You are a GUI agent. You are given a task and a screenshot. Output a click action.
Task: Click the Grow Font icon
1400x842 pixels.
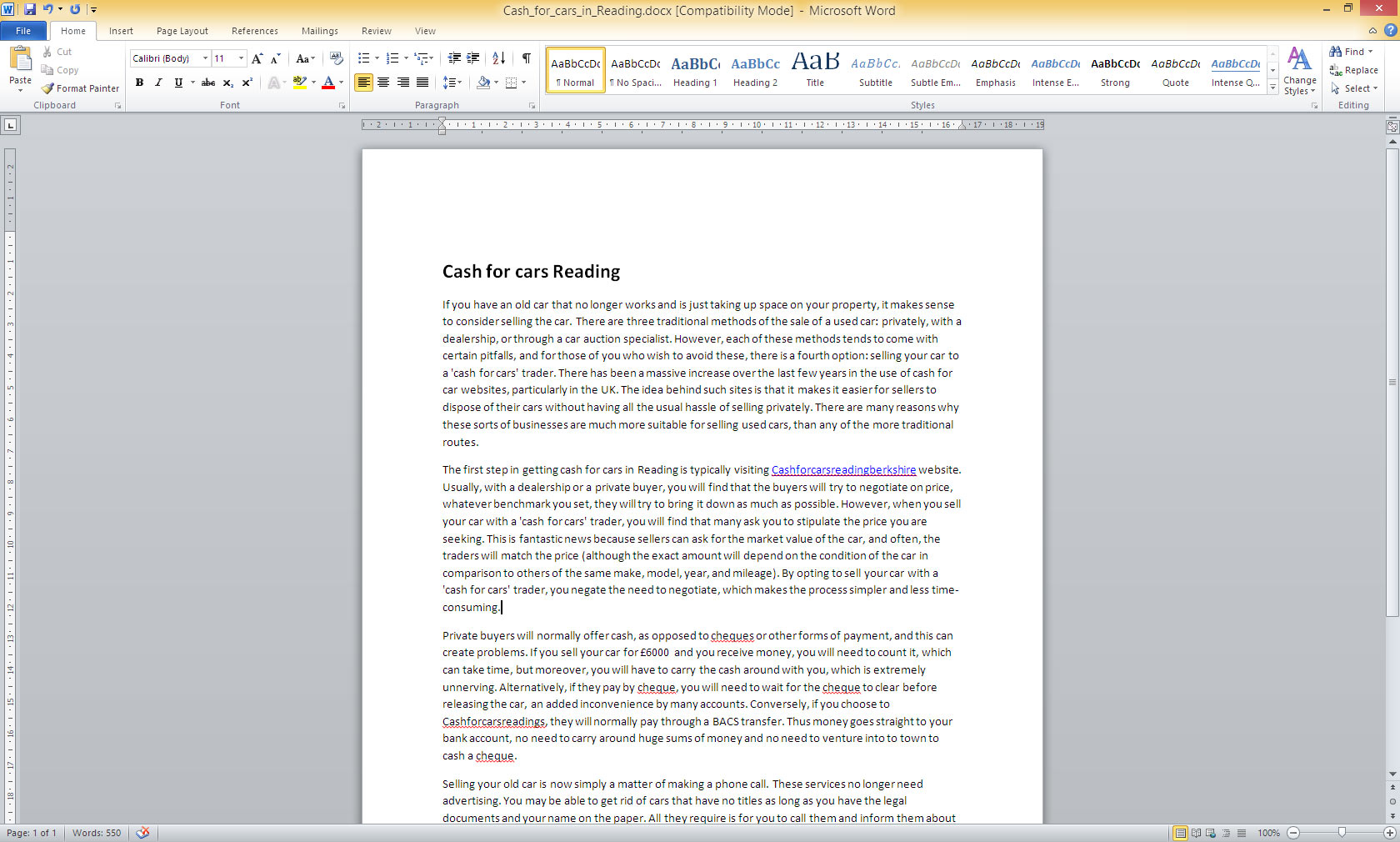click(257, 58)
